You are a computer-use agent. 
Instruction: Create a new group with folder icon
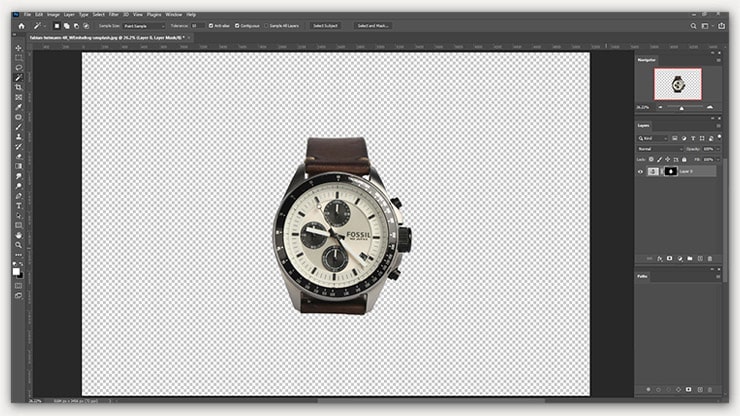690,259
